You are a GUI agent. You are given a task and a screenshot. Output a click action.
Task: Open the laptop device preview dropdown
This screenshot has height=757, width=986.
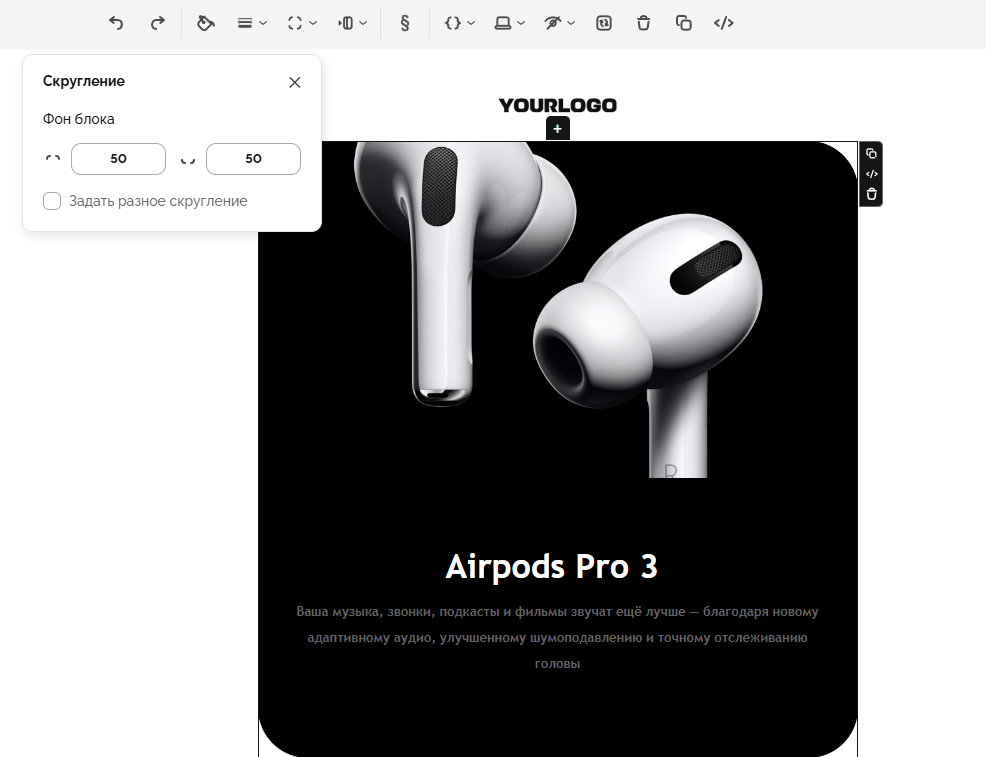[509, 23]
